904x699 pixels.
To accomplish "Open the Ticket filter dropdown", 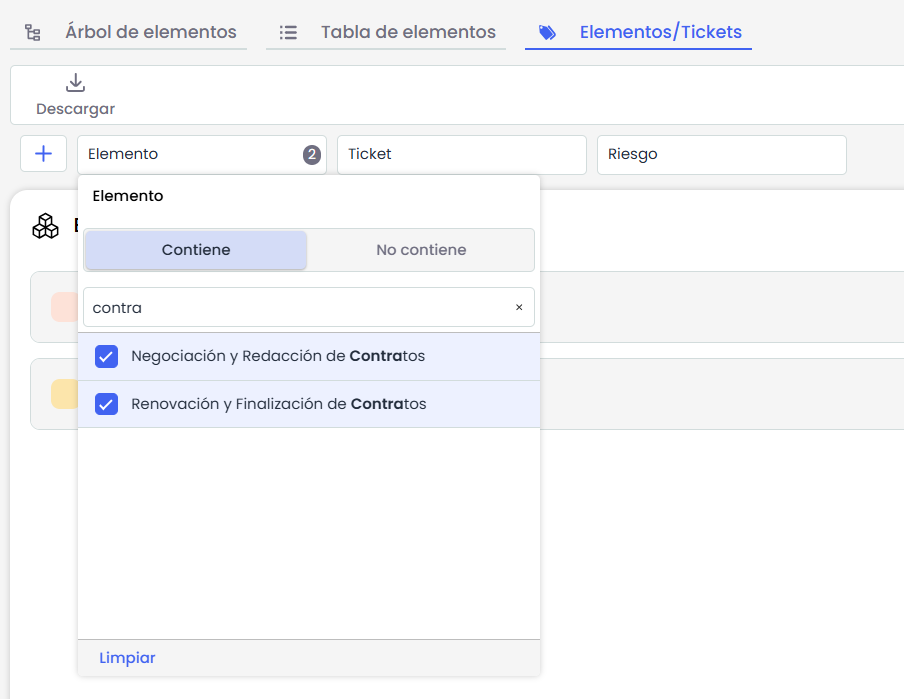I will 461,155.
